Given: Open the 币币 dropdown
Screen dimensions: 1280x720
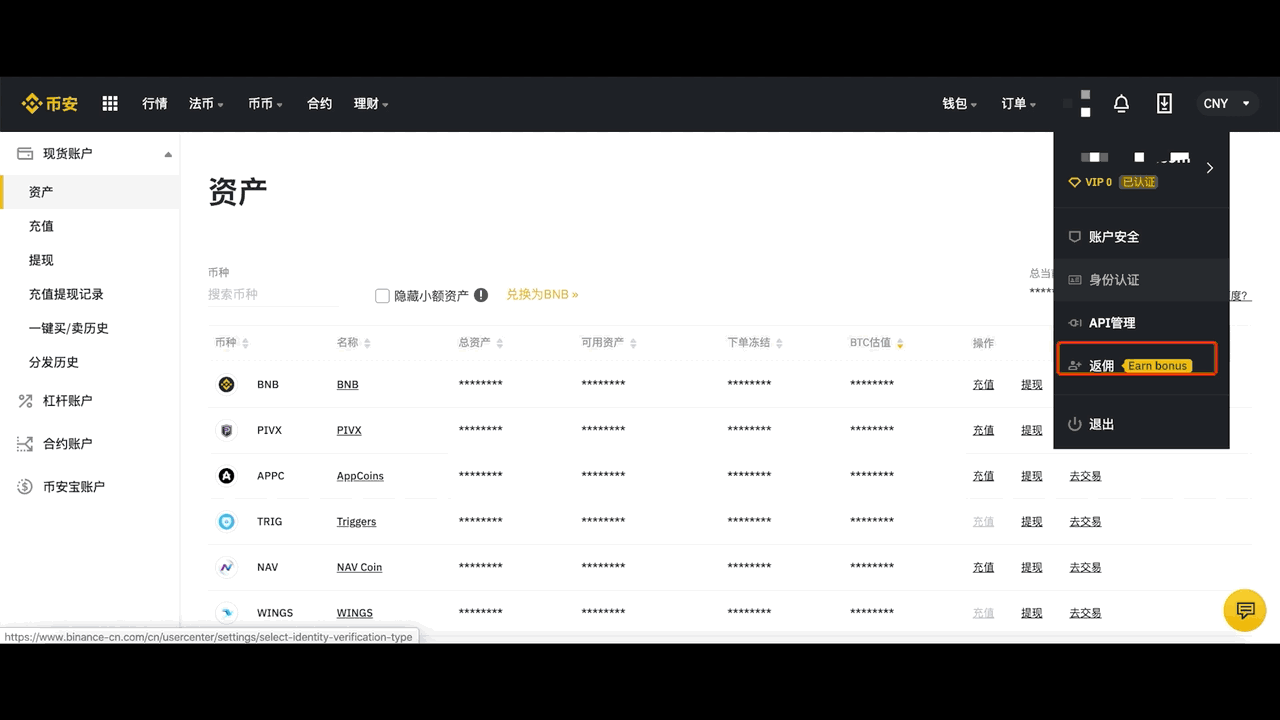Looking at the screenshot, I should coord(265,104).
